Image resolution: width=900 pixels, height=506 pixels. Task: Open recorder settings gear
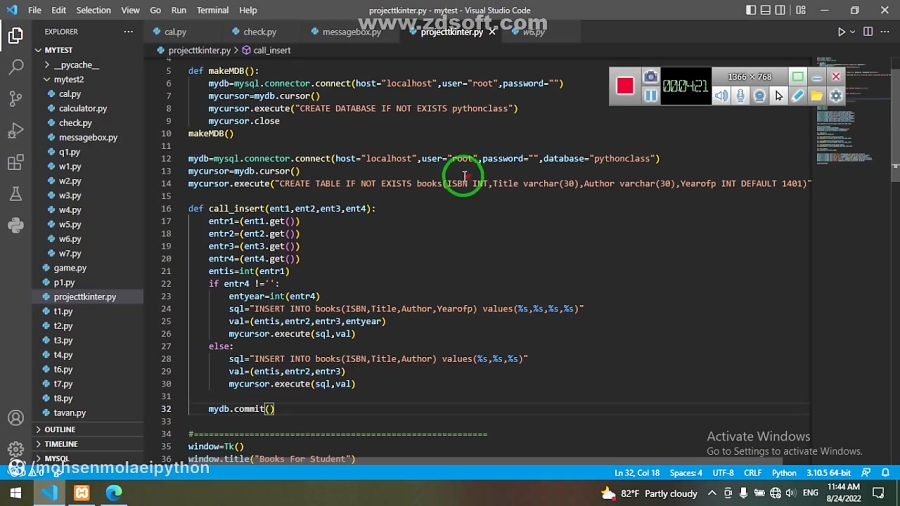click(x=836, y=96)
